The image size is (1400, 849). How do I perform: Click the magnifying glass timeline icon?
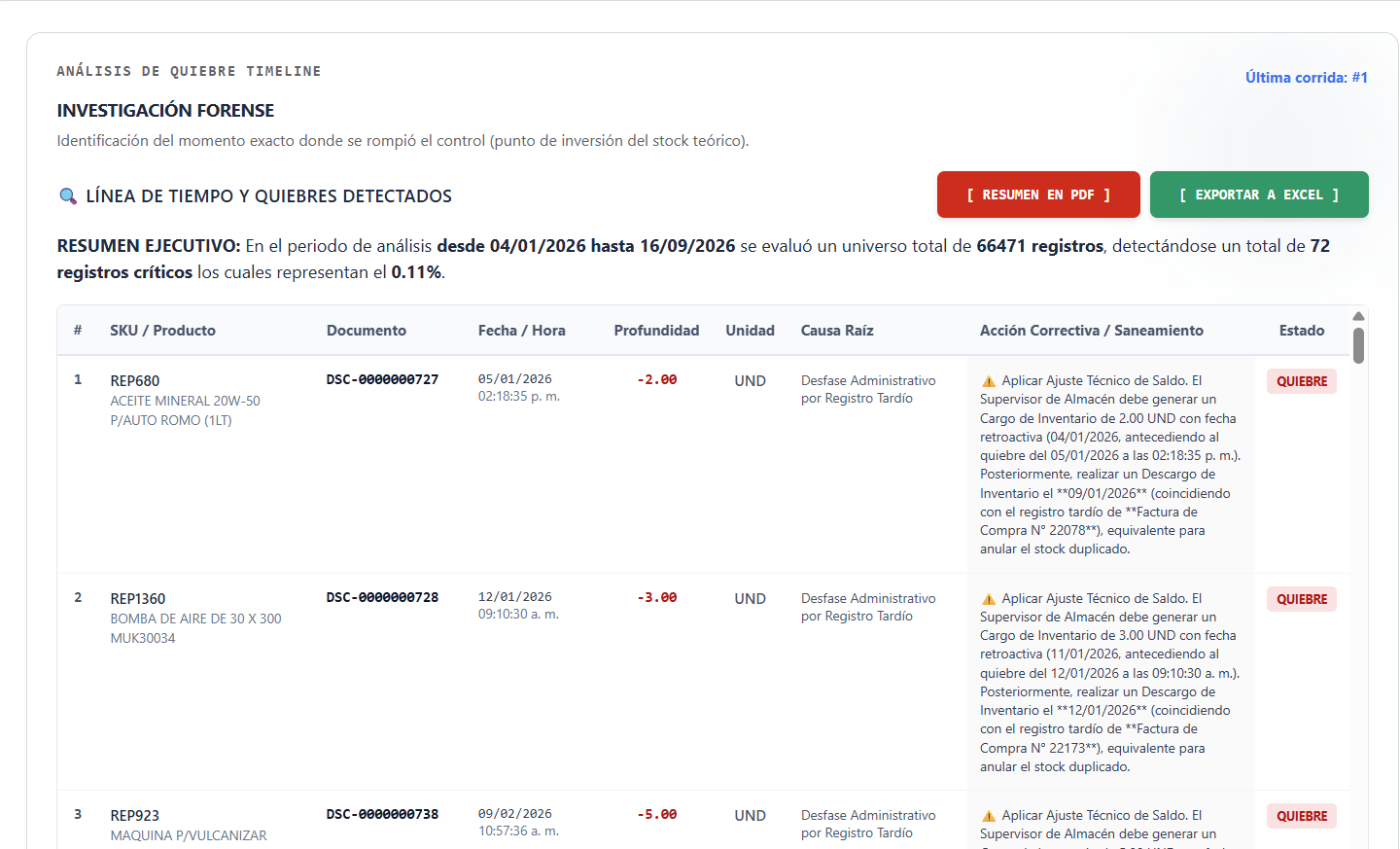pyautogui.click(x=68, y=196)
